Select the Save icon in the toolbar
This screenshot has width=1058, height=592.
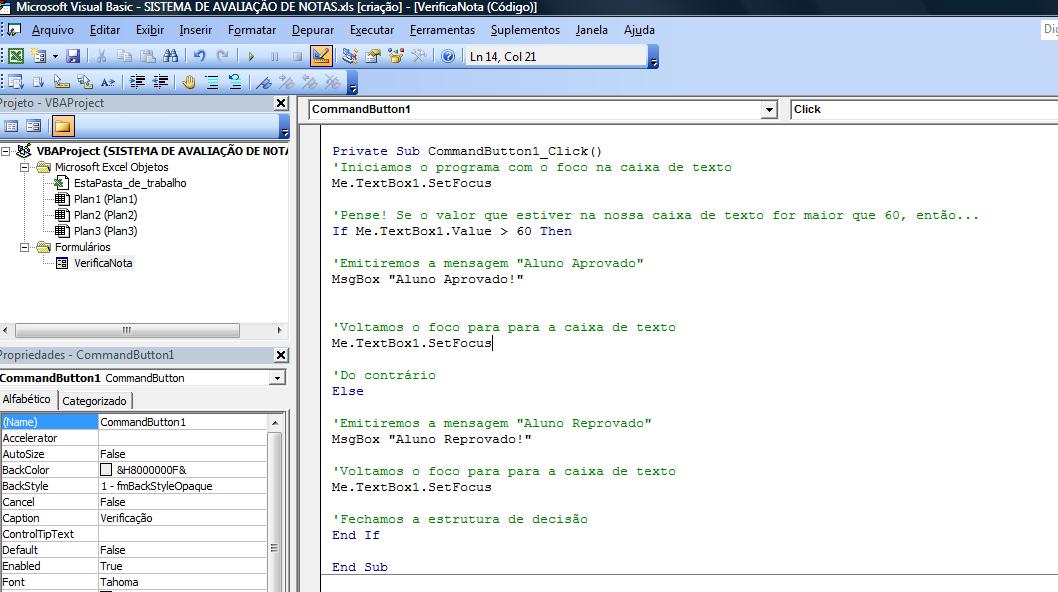pos(73,56)
